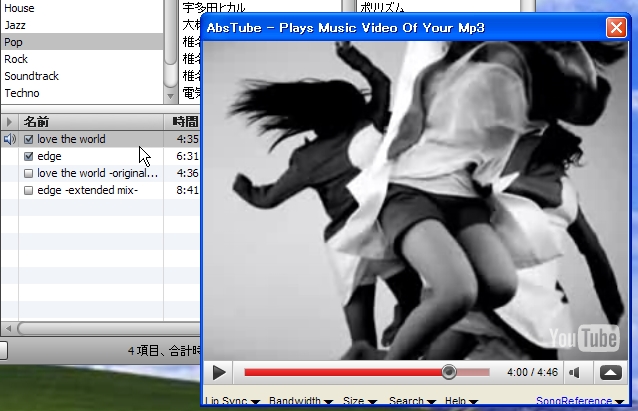Click the YouTube logo on the video
Screen dimensions: 638x411
tap(583, 337)
